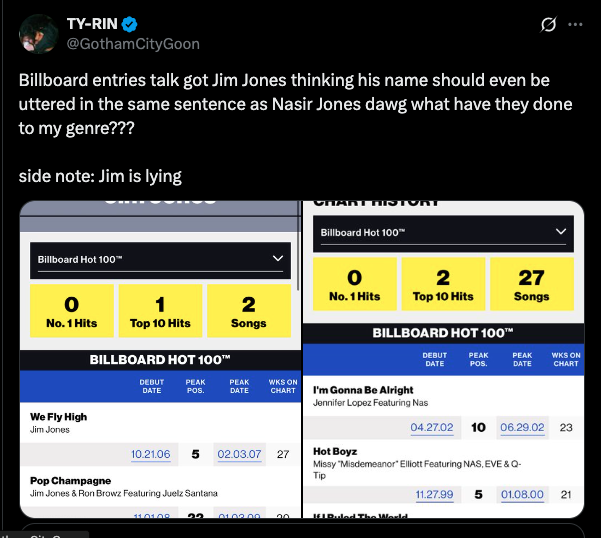The image size is (601, 538).
Task: Select the 'Hot Boyz' song title
Action: pyautogui.click(x=335, y=452)
